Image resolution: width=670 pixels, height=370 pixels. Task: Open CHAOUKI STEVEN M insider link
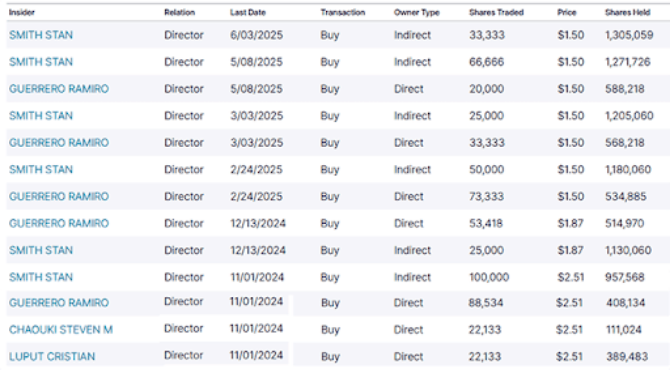coord(61,330)
